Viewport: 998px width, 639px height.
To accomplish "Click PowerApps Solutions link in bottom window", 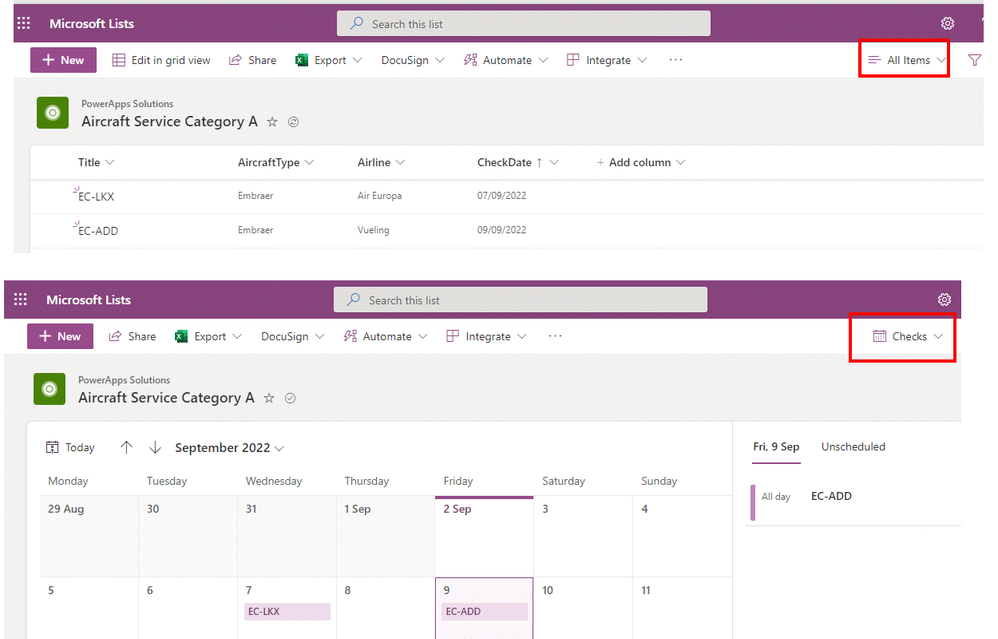I will point(124,380).
